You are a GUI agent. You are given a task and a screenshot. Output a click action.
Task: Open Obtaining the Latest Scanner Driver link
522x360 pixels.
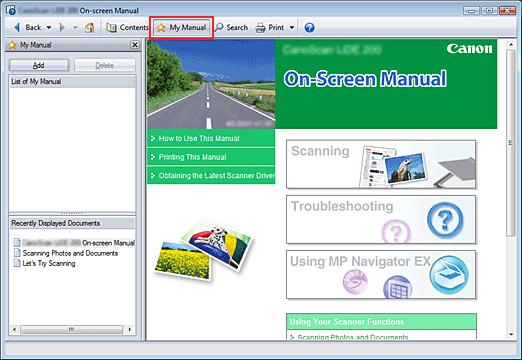[x=211, y=176]
